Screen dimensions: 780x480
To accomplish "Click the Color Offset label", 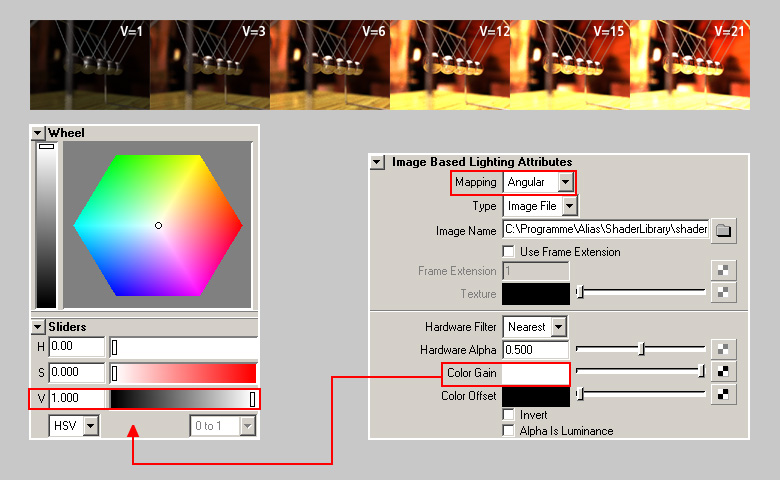I will (x=469, y=396).
